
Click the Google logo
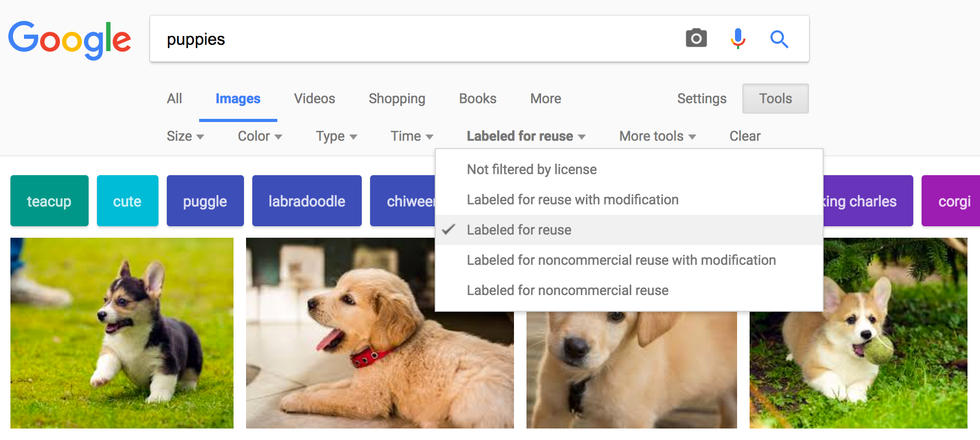click(69, 39)
